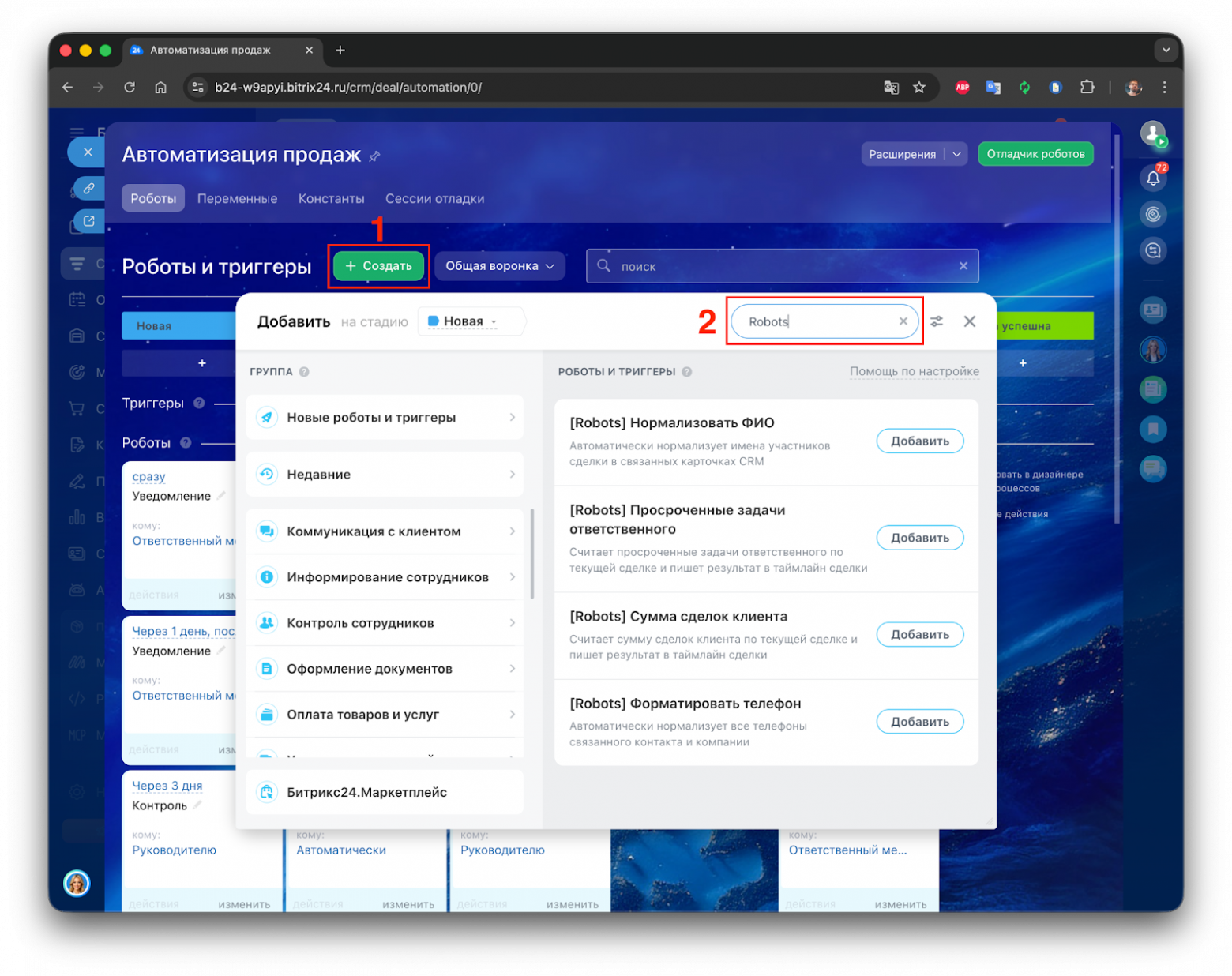Open the Общая воронка funnel dropdown
This screenshot has height=976, width=1232.
(x=500, y=266)
